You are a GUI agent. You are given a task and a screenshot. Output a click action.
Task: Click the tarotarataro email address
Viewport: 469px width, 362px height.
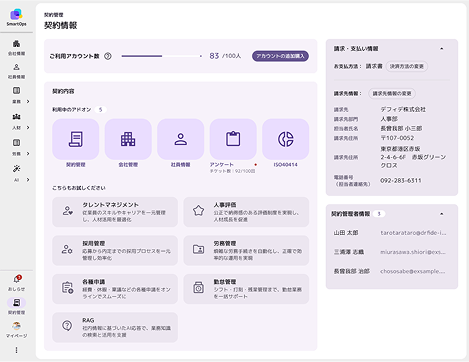click(x=413, y=233)
